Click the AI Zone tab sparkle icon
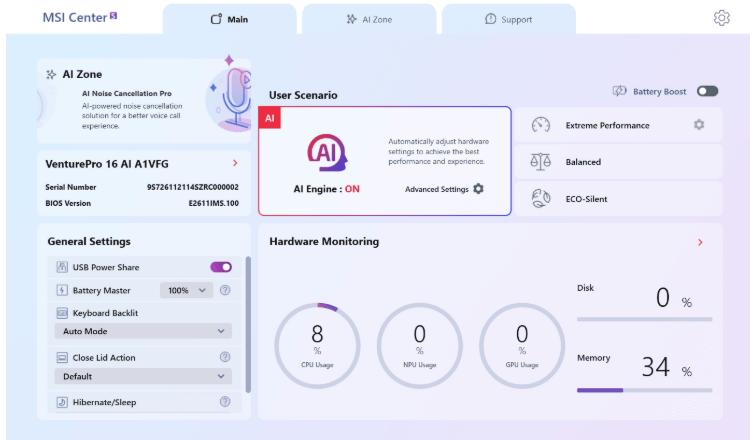750x440 pixels. (x=352, y=19)
